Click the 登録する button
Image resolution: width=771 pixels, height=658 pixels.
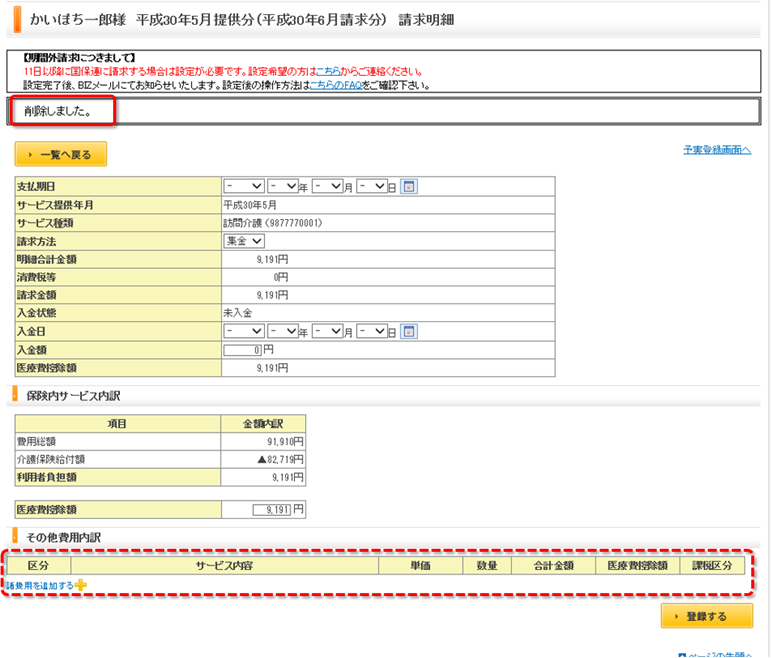pos(707,616)
